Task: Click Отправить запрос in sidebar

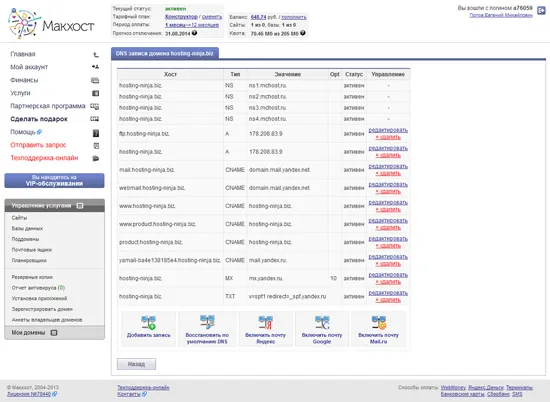Action: (38, 145)
